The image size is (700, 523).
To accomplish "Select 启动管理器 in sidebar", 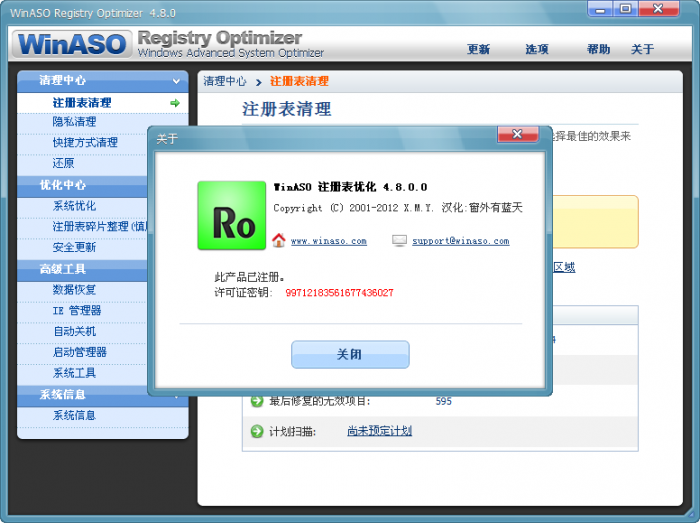I will pos(82,352).
